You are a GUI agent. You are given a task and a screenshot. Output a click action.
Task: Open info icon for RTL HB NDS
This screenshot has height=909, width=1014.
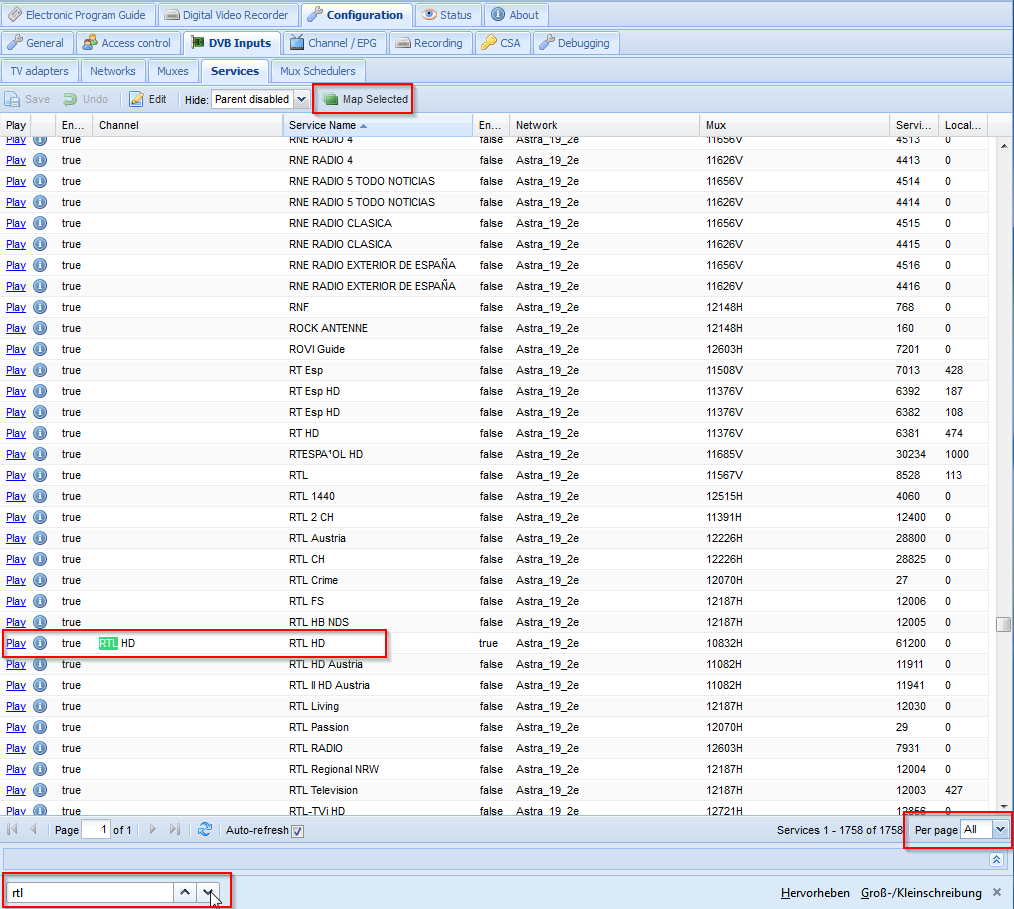click(x=40, y=622)
